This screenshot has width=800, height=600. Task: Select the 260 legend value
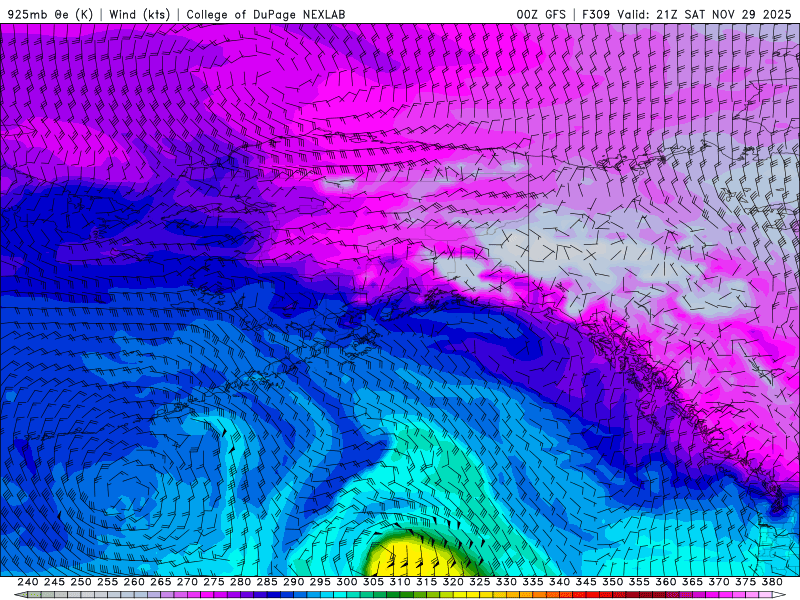[x=134, y=582]
